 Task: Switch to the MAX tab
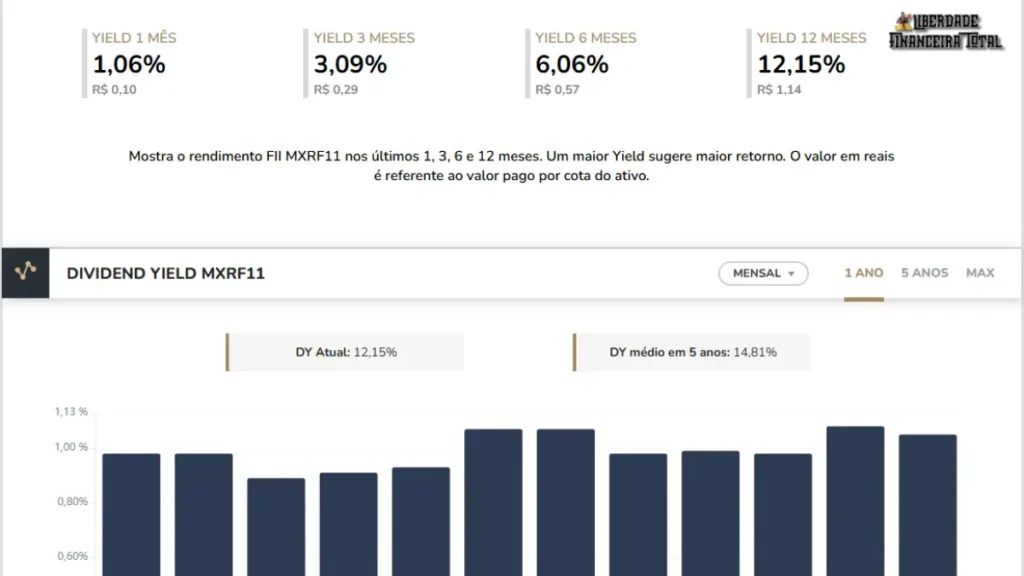pyautogui.click(x=980, y=273)
